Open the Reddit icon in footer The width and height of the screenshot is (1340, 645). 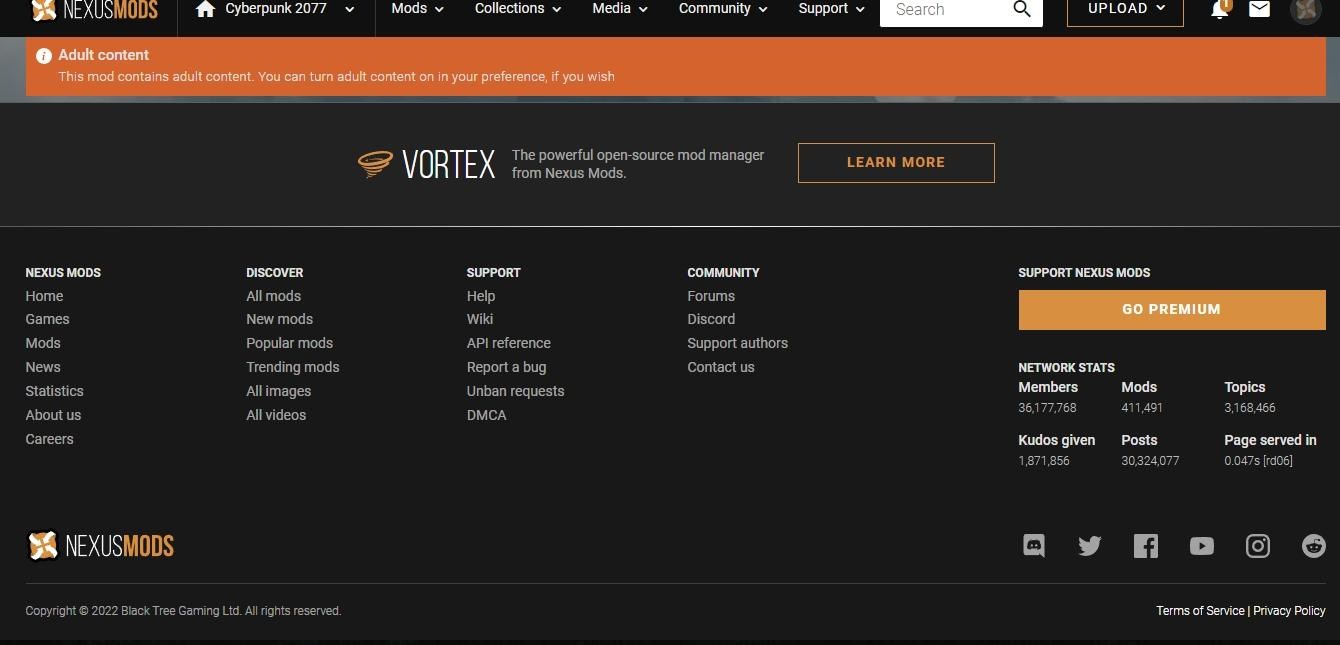(1313, 546)
